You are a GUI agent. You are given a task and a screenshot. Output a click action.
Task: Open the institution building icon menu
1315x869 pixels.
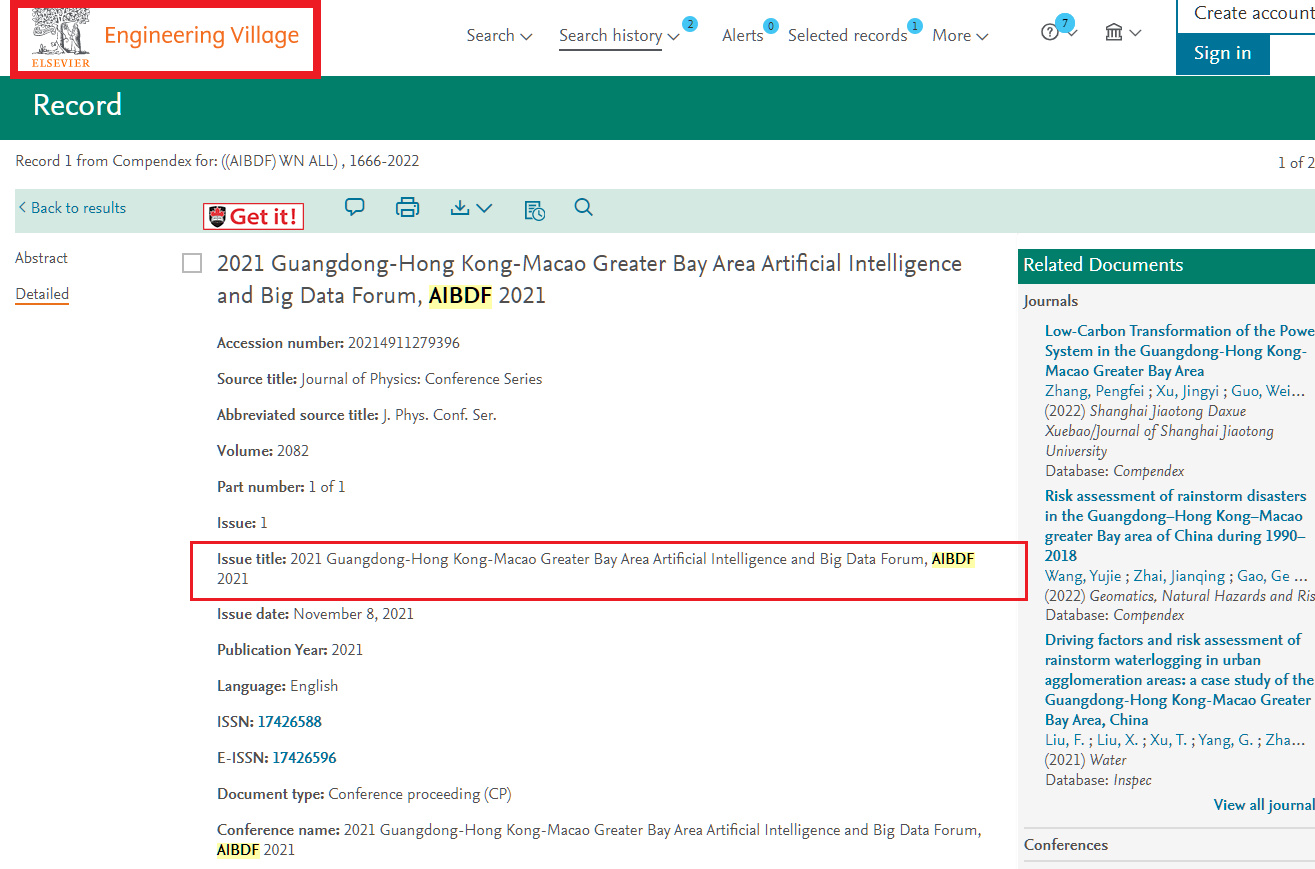tap(1123, 33)
